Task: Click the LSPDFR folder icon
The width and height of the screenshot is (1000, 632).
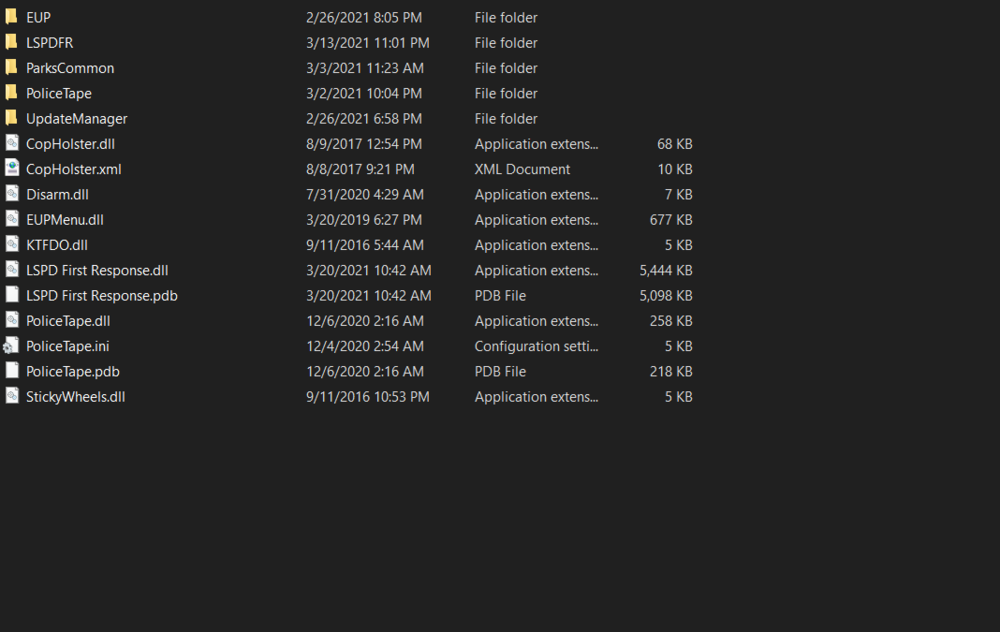Action: 12,42
